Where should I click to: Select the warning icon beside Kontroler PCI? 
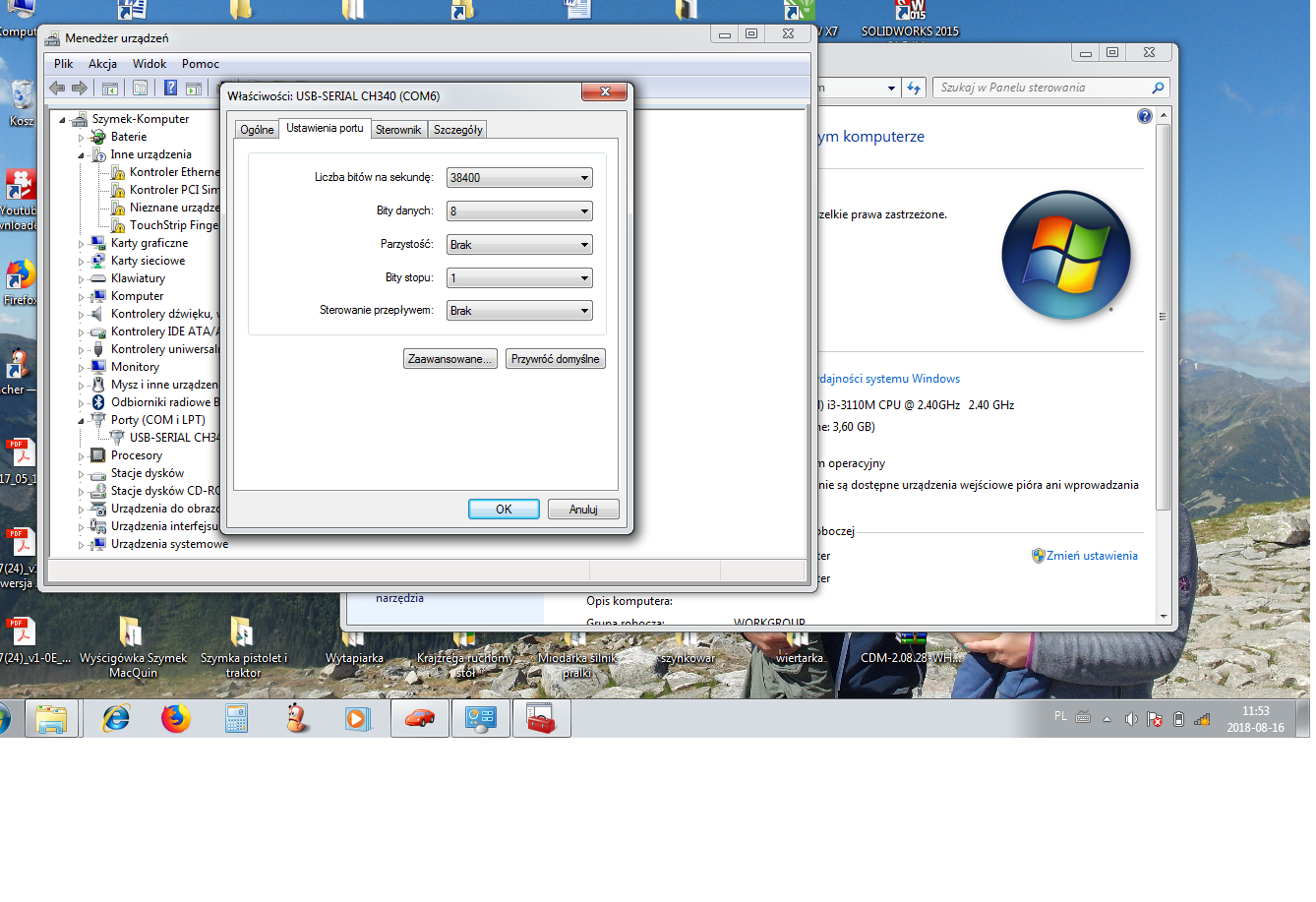pos(117,190)
